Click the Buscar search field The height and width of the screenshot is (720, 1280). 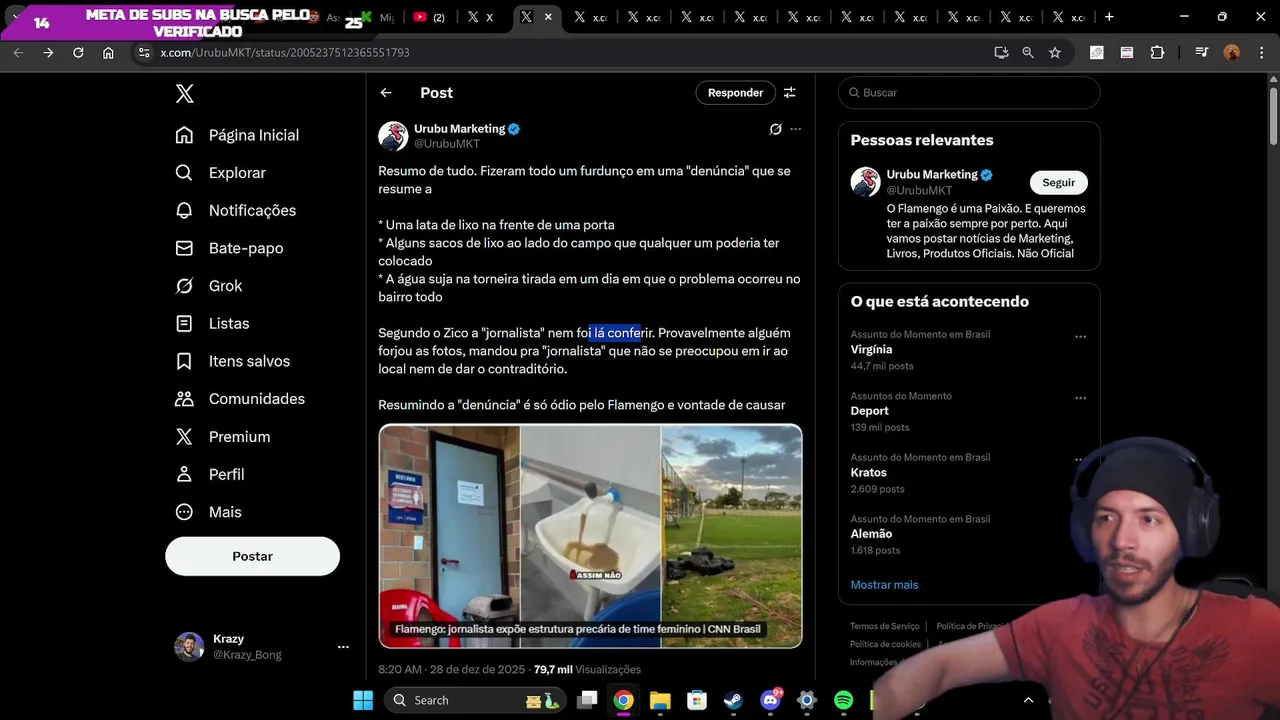click(969, 93)
